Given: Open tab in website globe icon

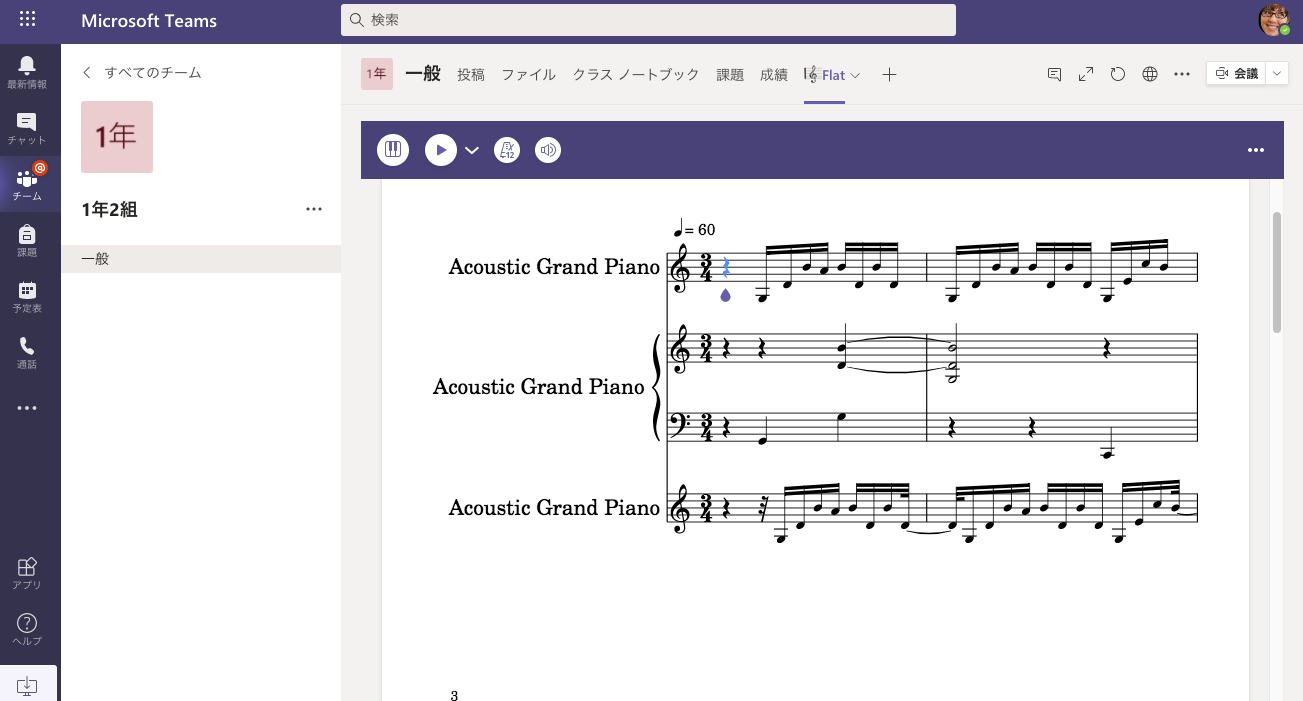Looking at the screenshot, I should (x=1150, y=74).
